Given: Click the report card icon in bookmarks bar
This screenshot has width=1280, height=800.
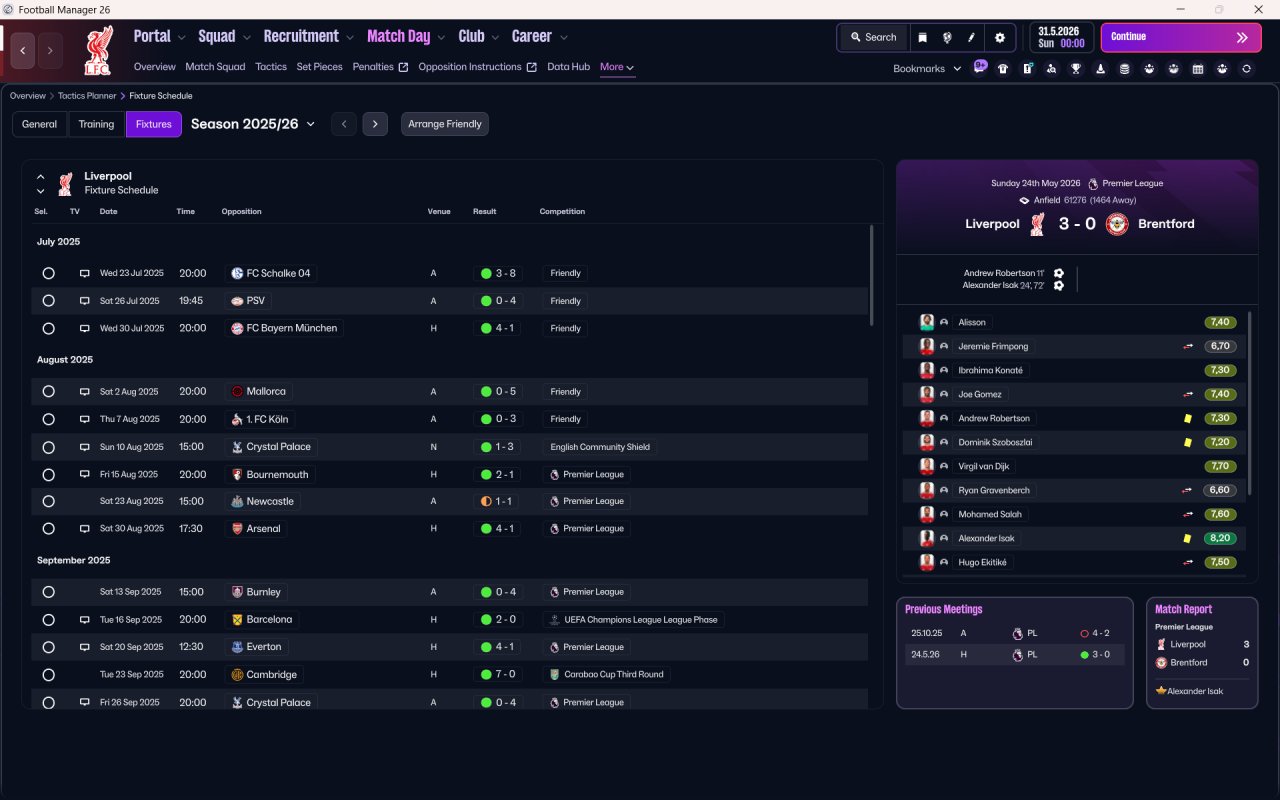Looking at the screenshot, I should (1027, 69).
